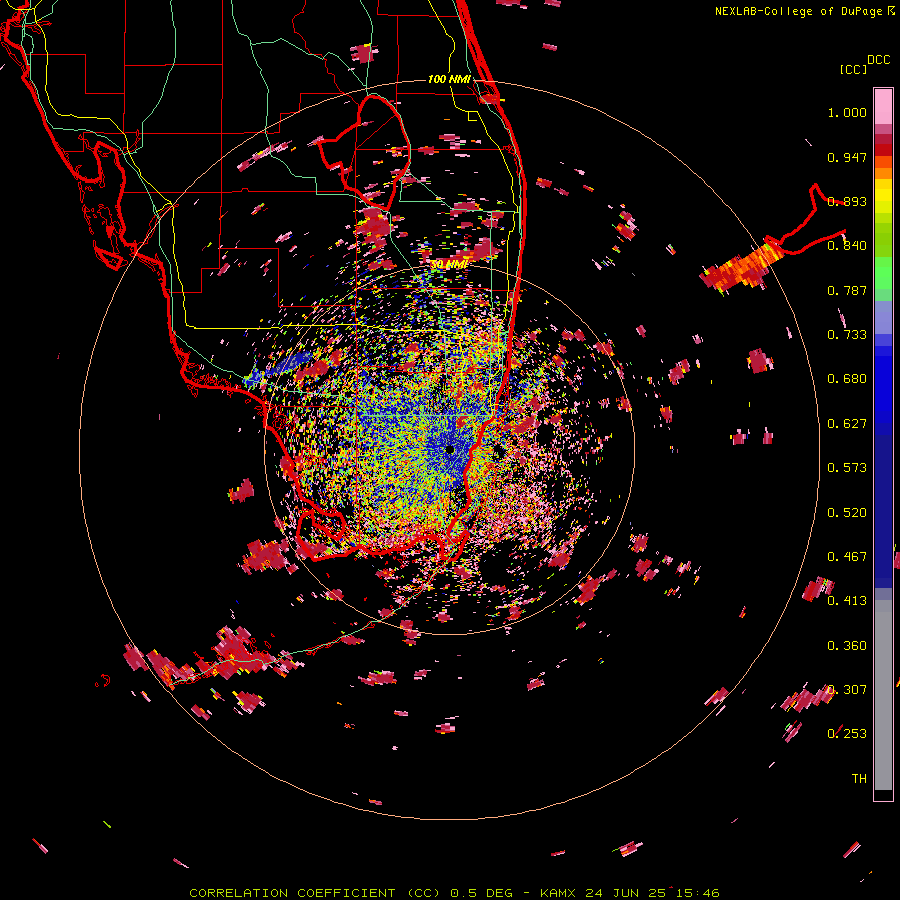Click the 50 NMI range ring label
Viewport: 900px width, 900px height.
point(449,265)
